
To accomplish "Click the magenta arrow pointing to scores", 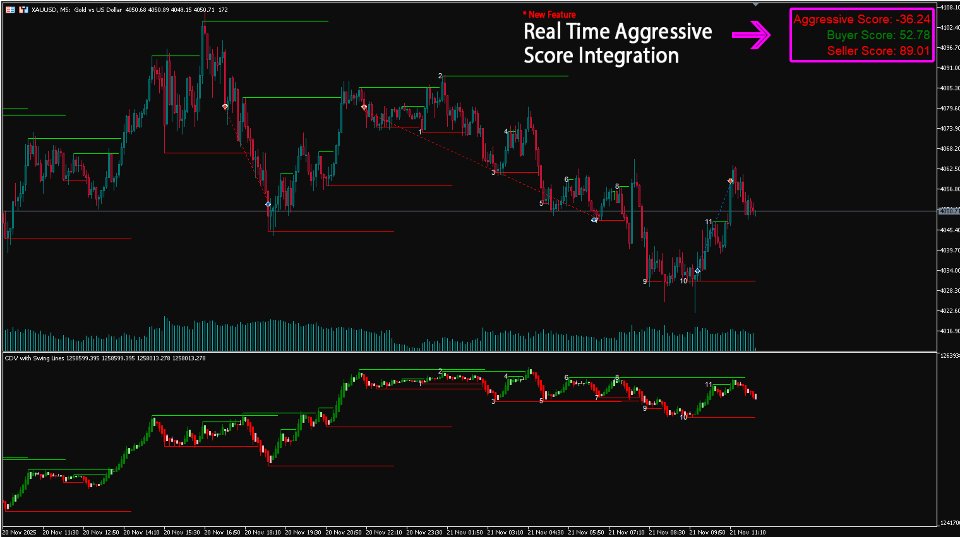I will click(752, 35).
